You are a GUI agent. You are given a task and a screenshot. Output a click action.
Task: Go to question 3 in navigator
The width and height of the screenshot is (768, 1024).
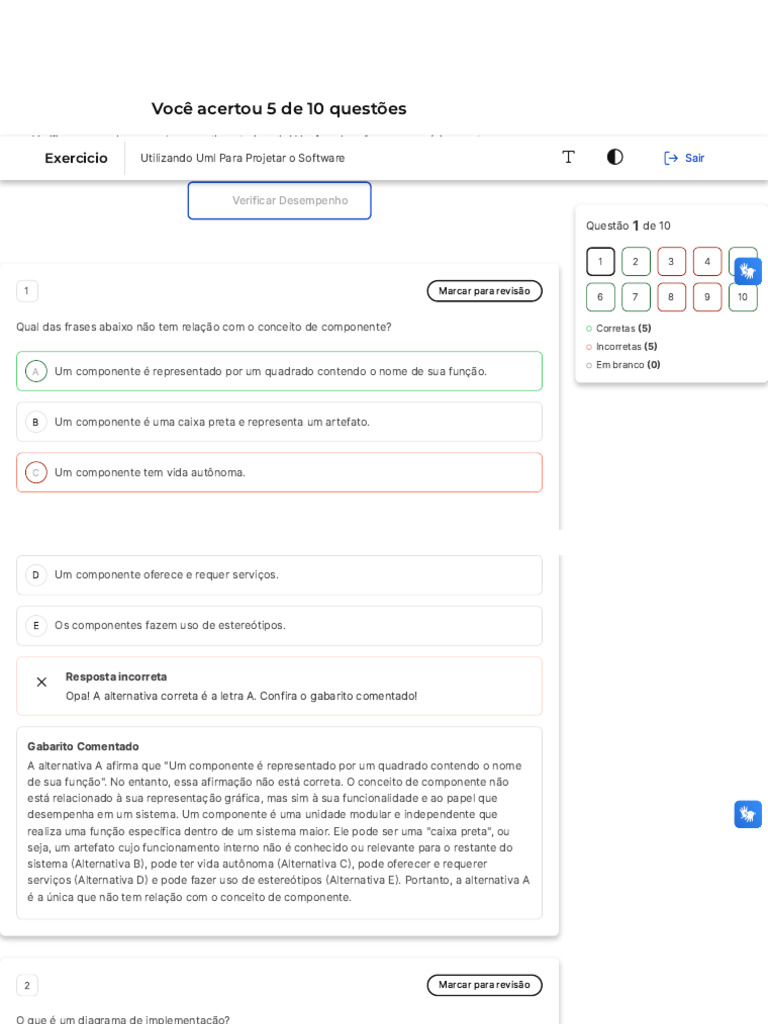pos(671,262)
